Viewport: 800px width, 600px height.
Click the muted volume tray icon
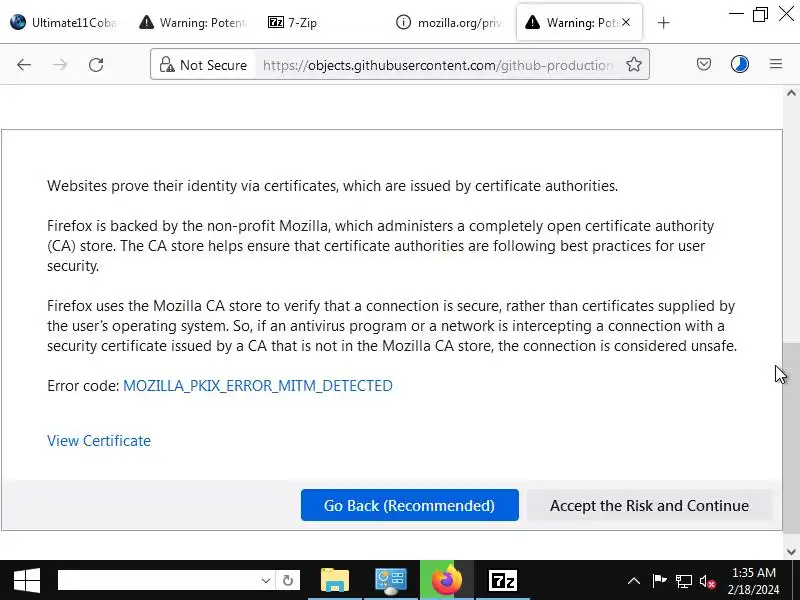pos(707,581)
